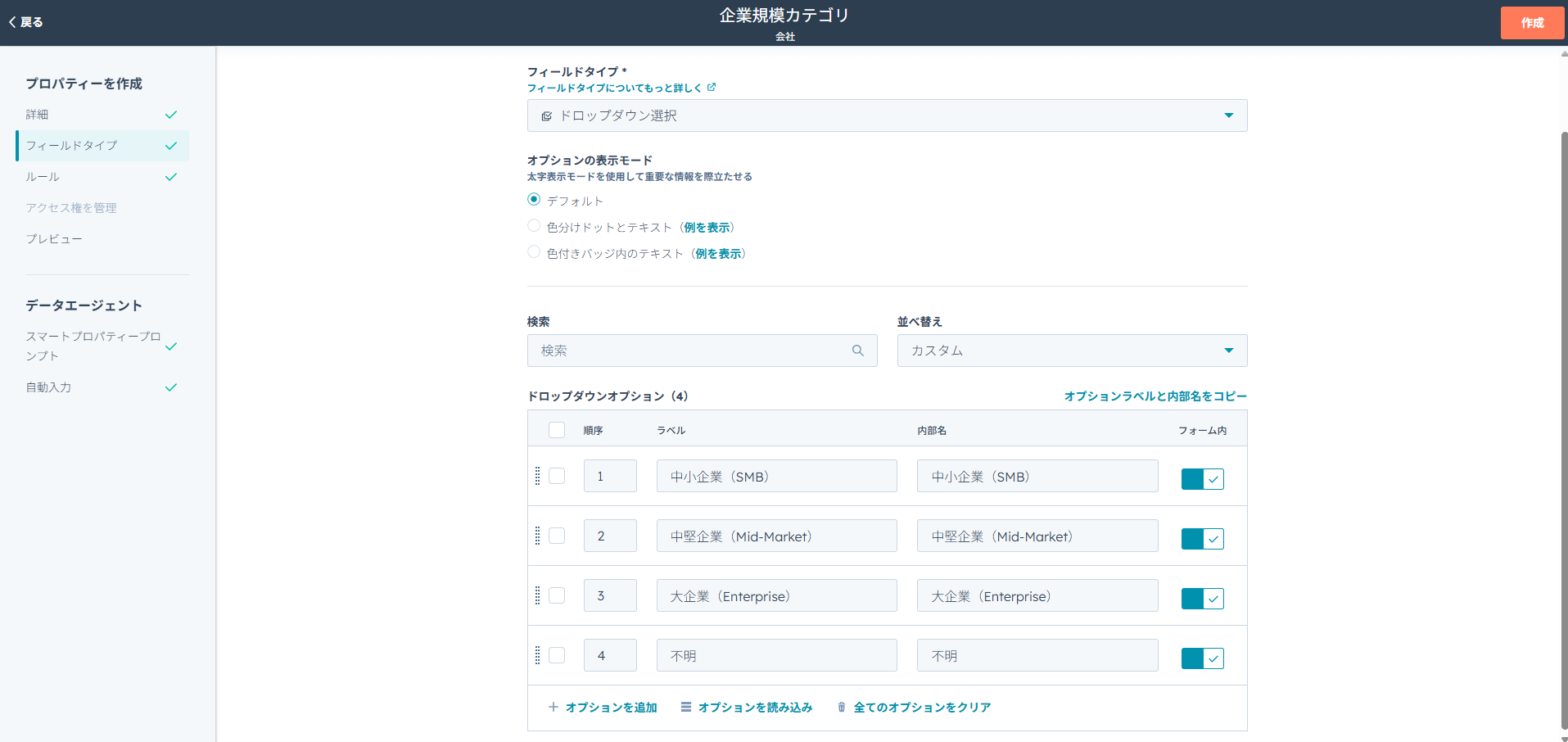1568x742 pixels.
Task: Click the 作成 button
Action: pyautogui.click(x=1532, y=22)
